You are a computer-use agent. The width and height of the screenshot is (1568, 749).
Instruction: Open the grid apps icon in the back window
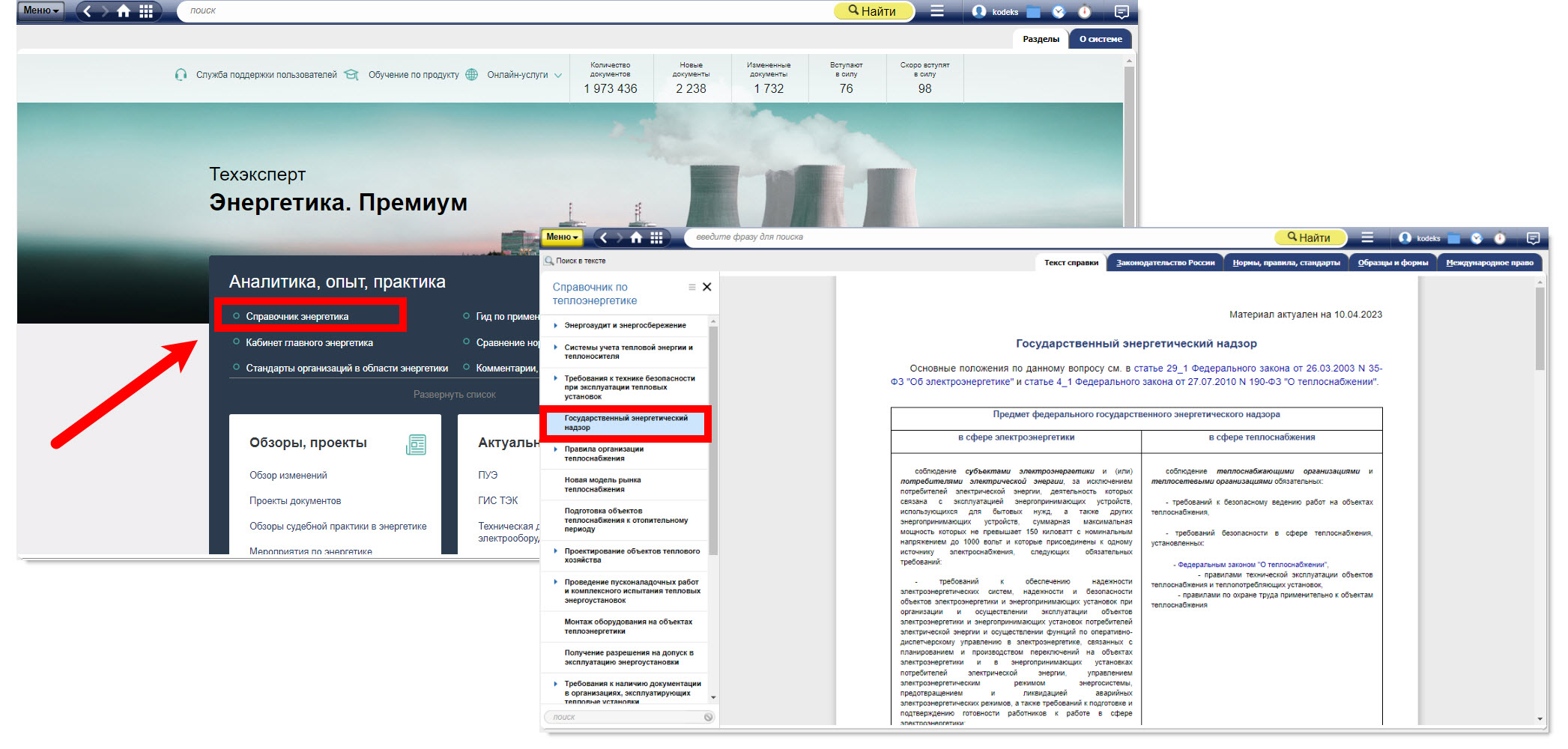[146, 11]
